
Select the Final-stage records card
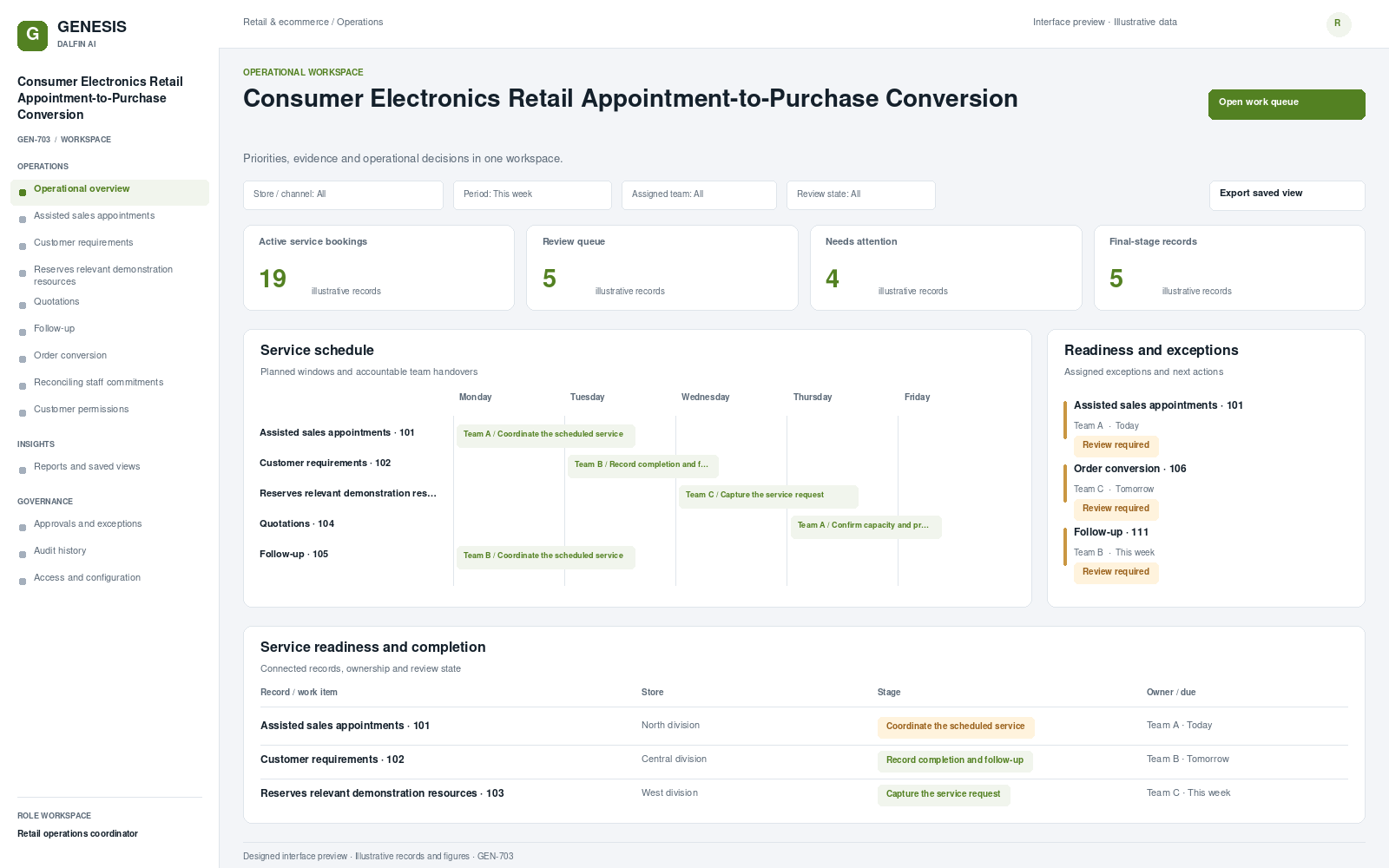pos(1229,267)
